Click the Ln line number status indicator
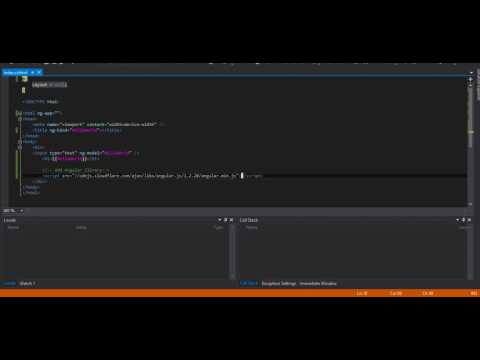Image resolution: width=480 pixels, height=360 pixels. coord(362,293)
